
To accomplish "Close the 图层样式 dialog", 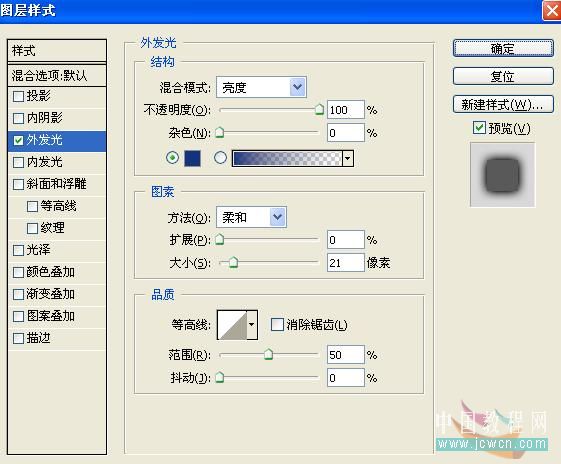I will click(551, 10).
